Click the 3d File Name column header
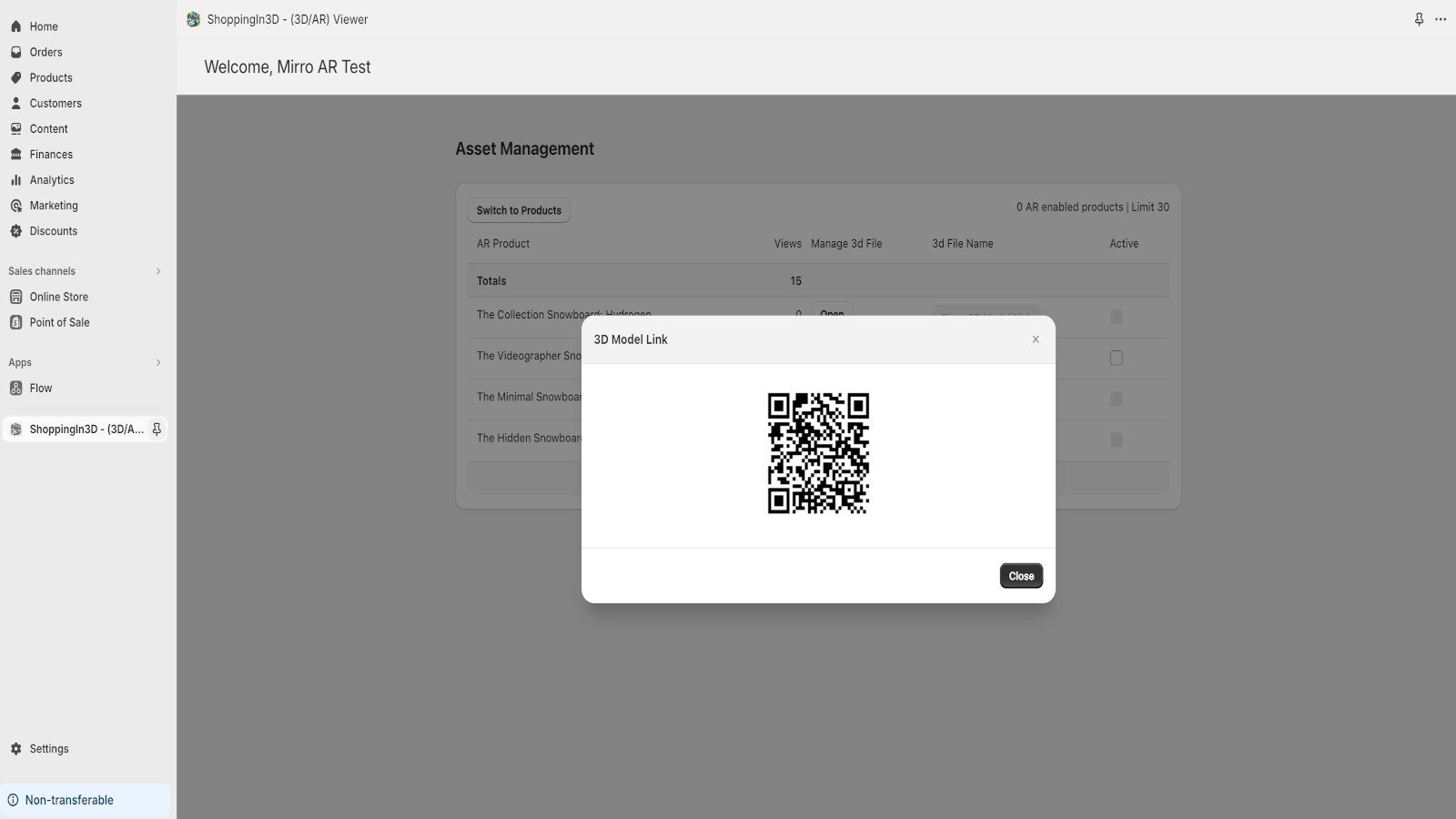1456x819 pixels. (x=963, y=244)
